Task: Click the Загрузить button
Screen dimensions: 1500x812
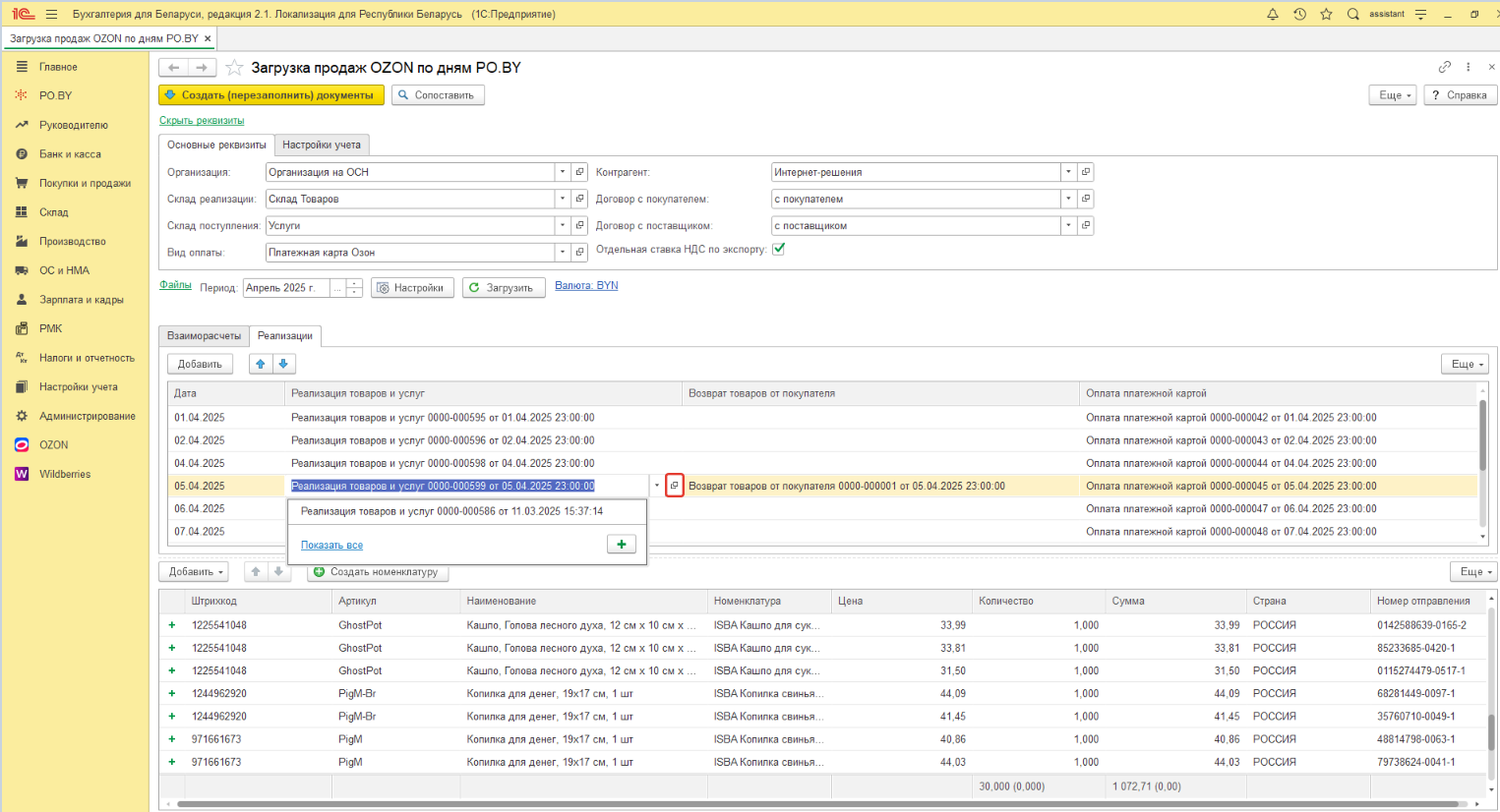Action: pos(504,288)
